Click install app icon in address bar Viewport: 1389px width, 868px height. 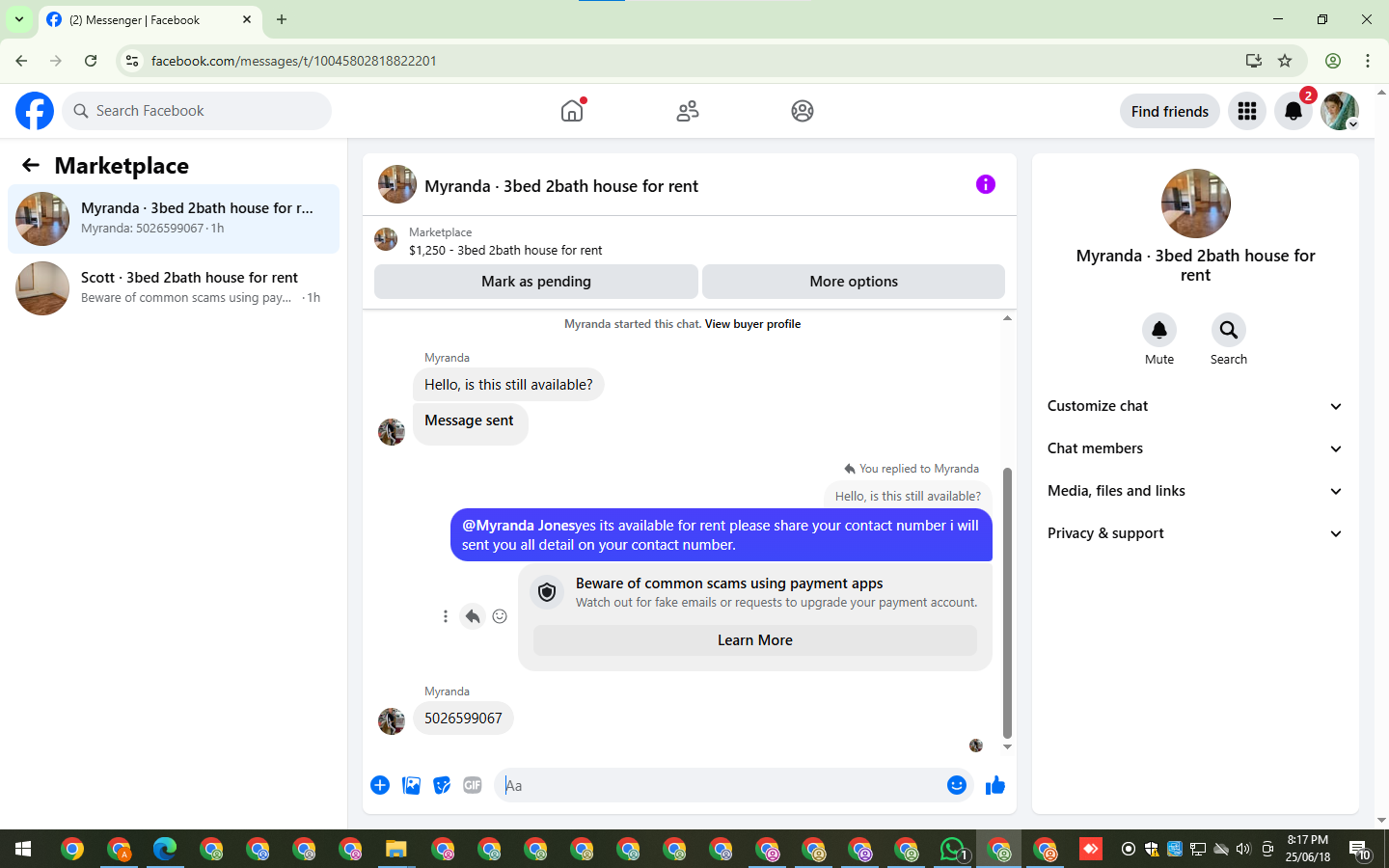tap(1254, 61)
